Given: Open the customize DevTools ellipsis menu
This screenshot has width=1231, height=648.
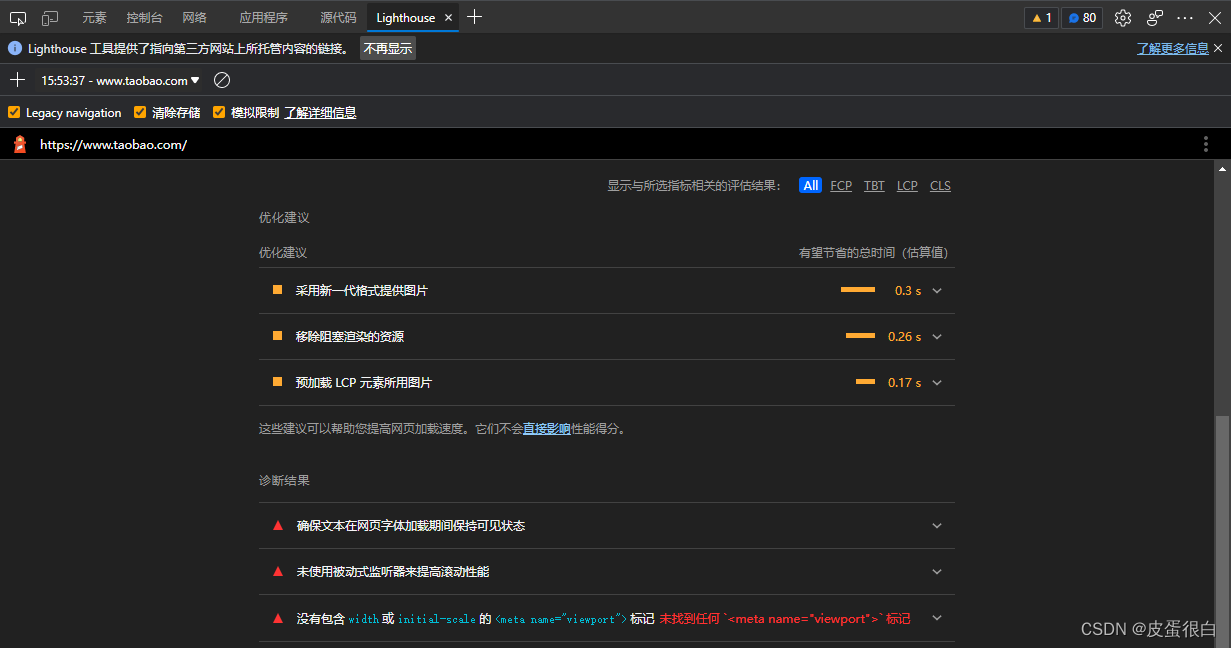Looking at the screenshot, I should coord(1185,18).
